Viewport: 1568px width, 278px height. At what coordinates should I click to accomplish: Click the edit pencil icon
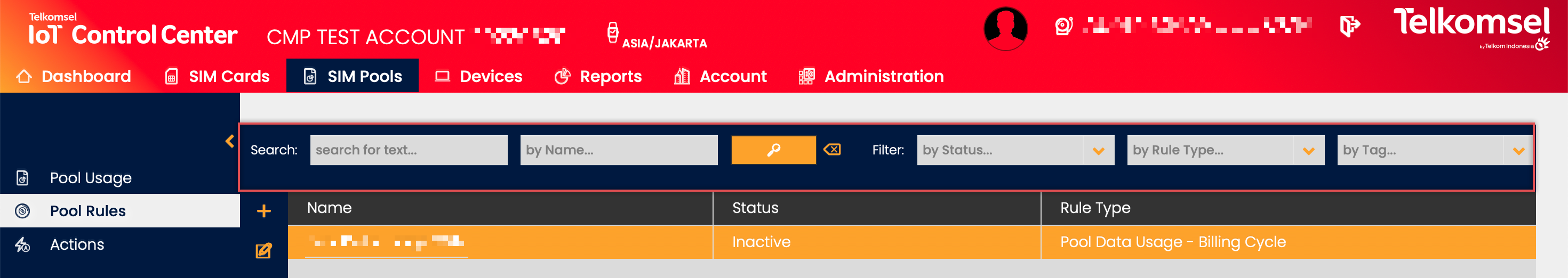pos(263,251)
